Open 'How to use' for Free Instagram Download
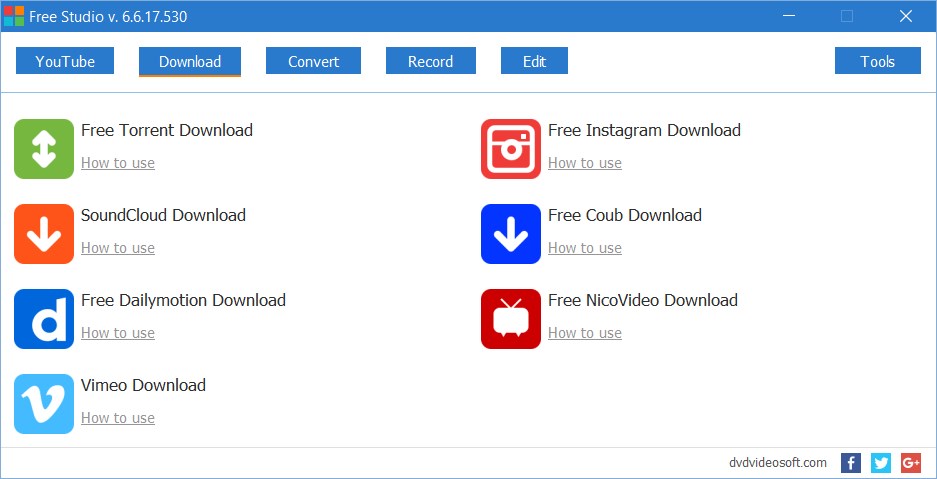This screenshot has width=937, height=479. pos(585,163)
